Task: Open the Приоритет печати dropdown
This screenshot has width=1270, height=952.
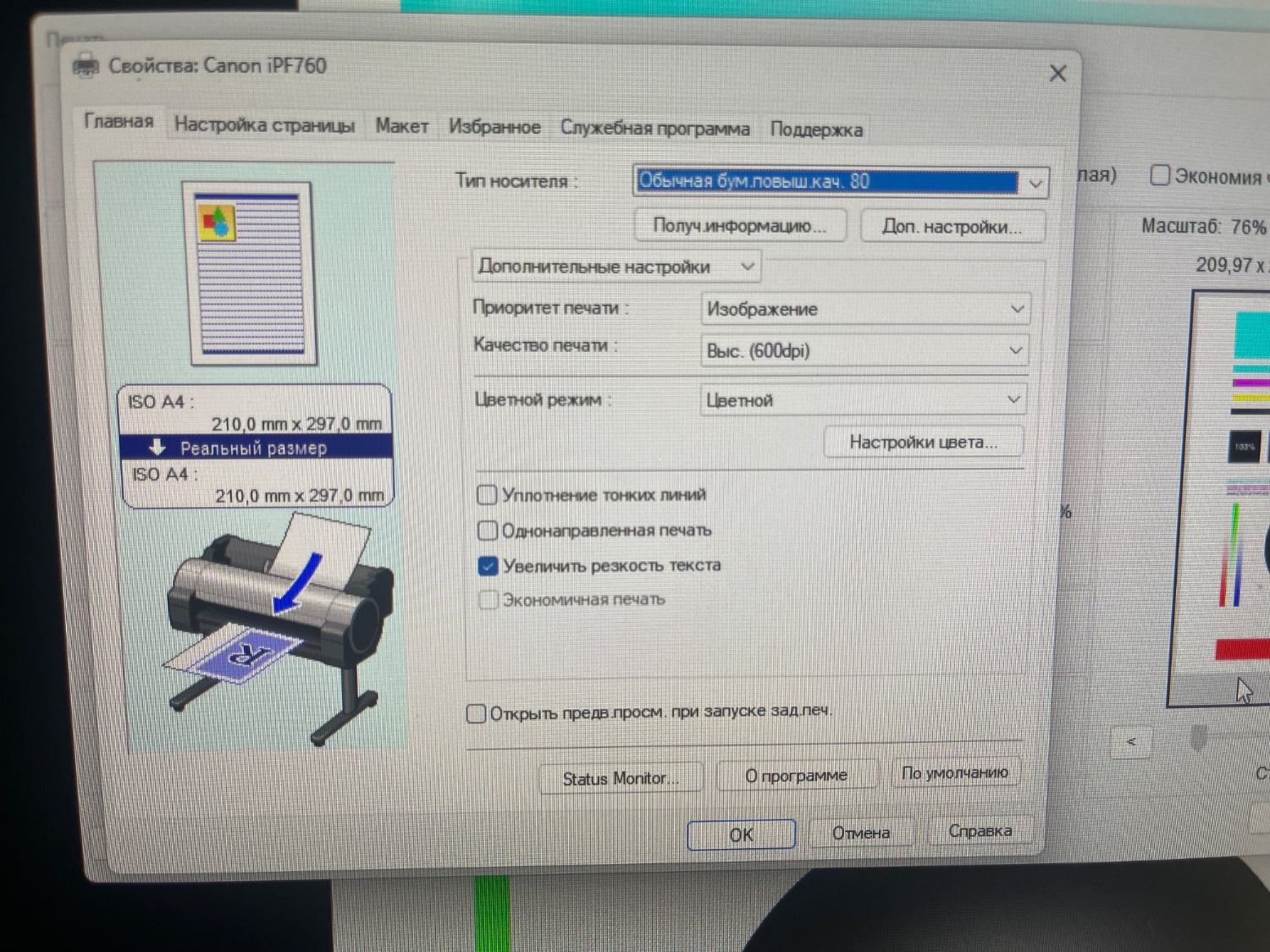Action: coord(865,310)
